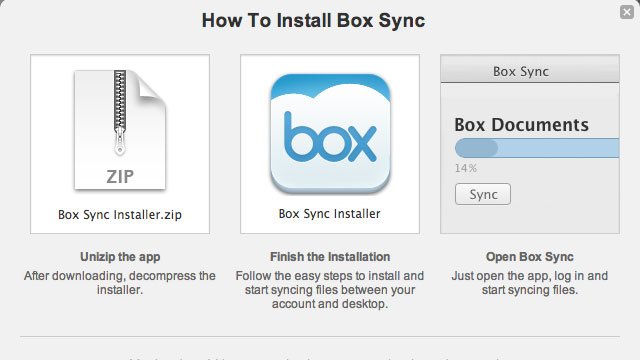Click the Box Documents heading
The height and width of the screenshot is (360, 640).
(522, 125)
